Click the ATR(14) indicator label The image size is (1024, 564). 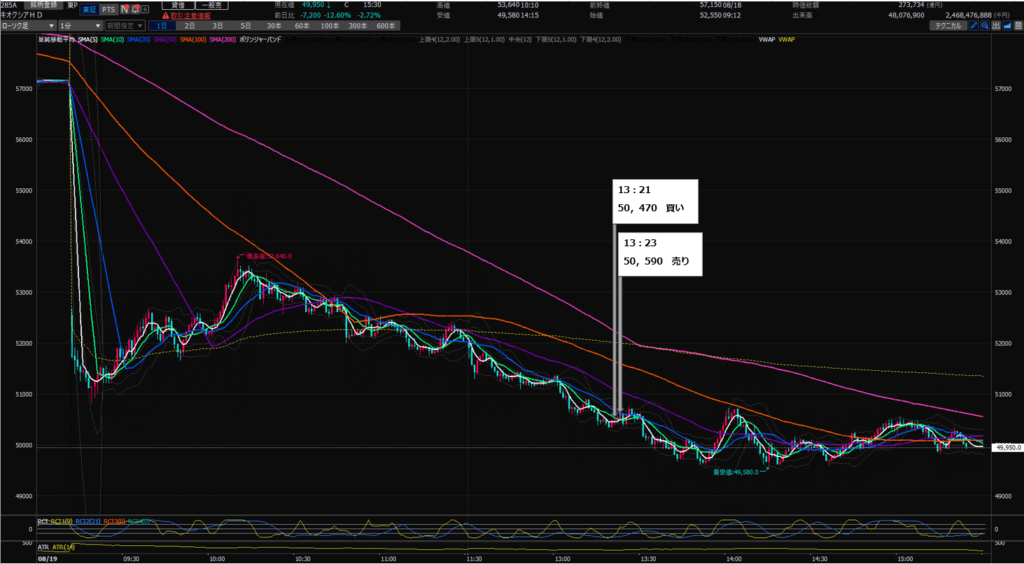(x=64, y=546)
